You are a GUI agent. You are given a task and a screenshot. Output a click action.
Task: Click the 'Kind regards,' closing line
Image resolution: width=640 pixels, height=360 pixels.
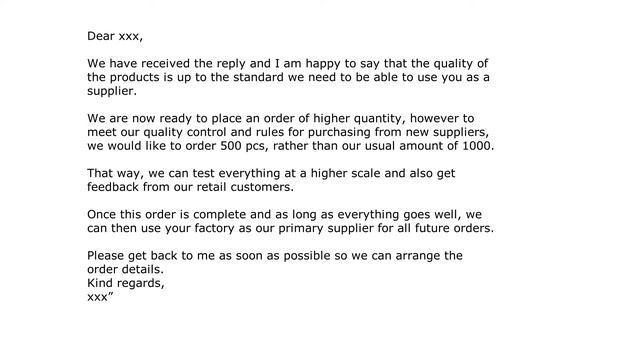point(126,283)
